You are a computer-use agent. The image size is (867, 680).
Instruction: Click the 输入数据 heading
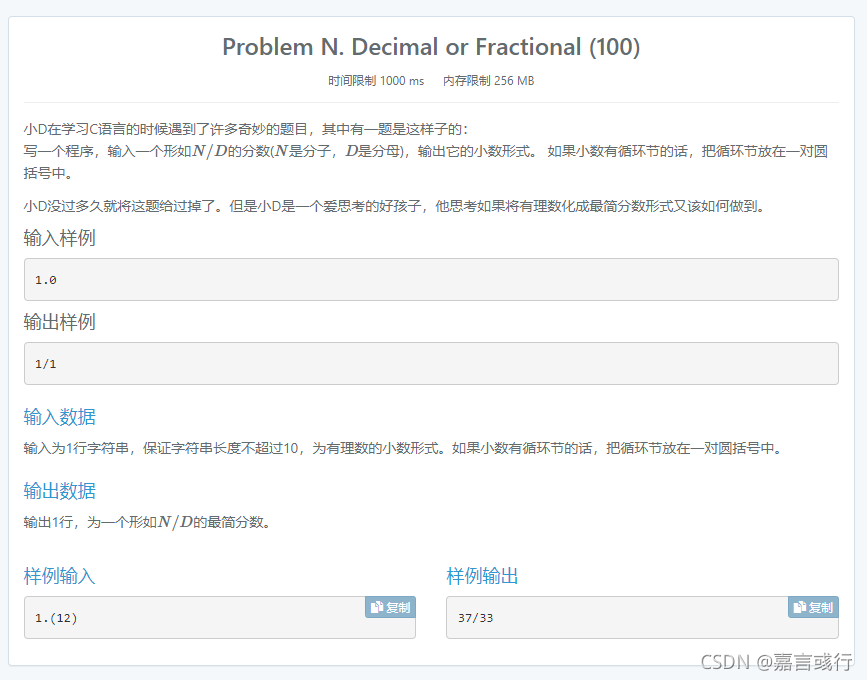pos(60,417)
